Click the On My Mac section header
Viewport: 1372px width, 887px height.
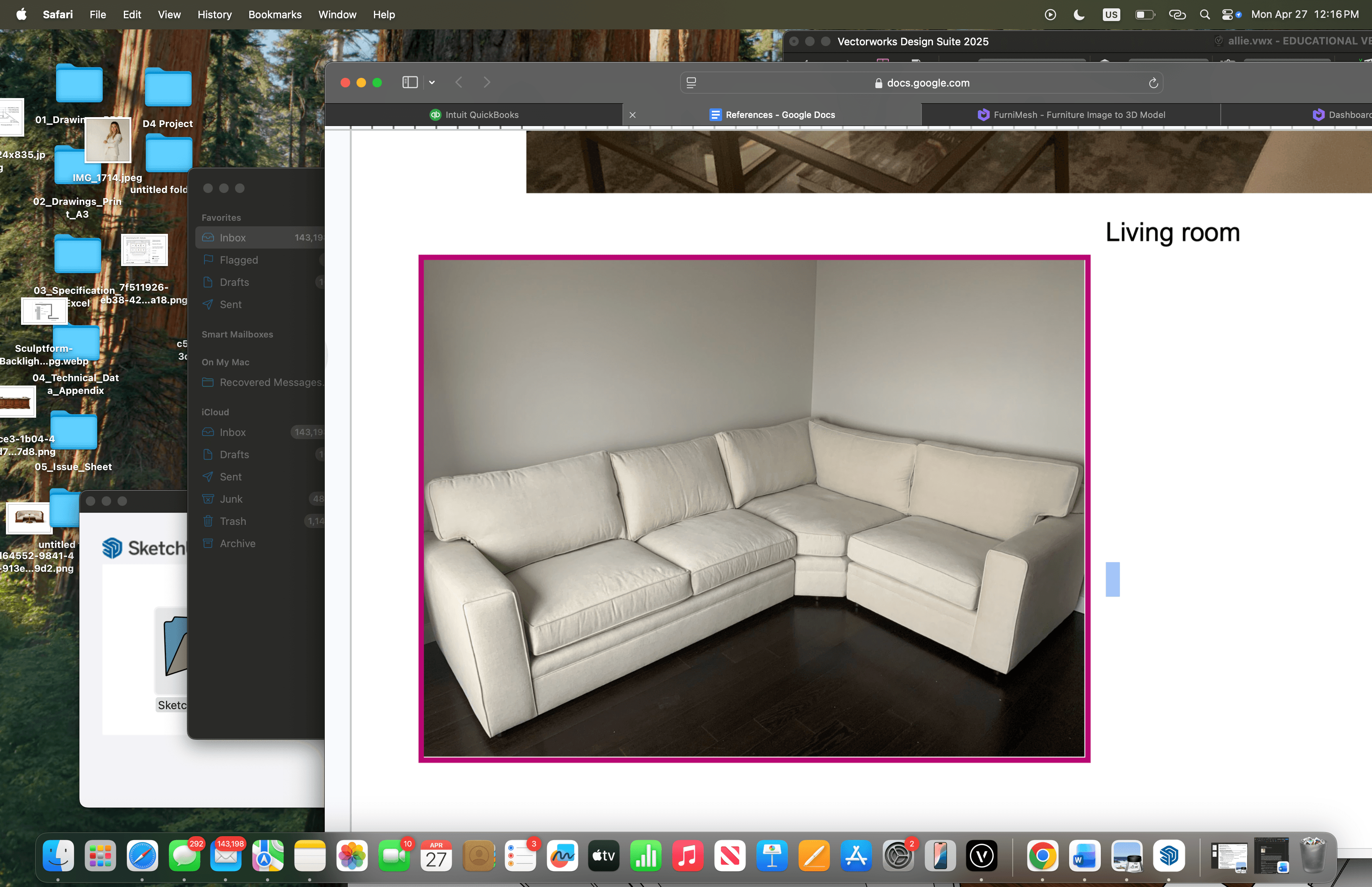pyautogui.click(x=225, y=362)
